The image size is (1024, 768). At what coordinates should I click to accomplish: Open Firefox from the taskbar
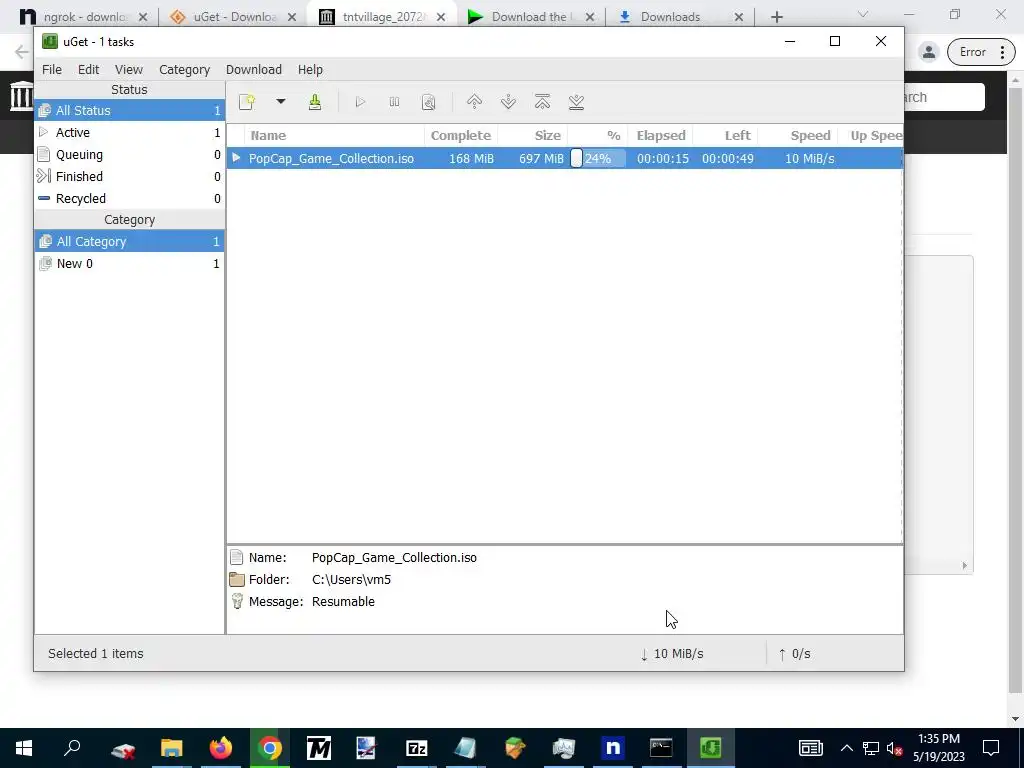221,748
